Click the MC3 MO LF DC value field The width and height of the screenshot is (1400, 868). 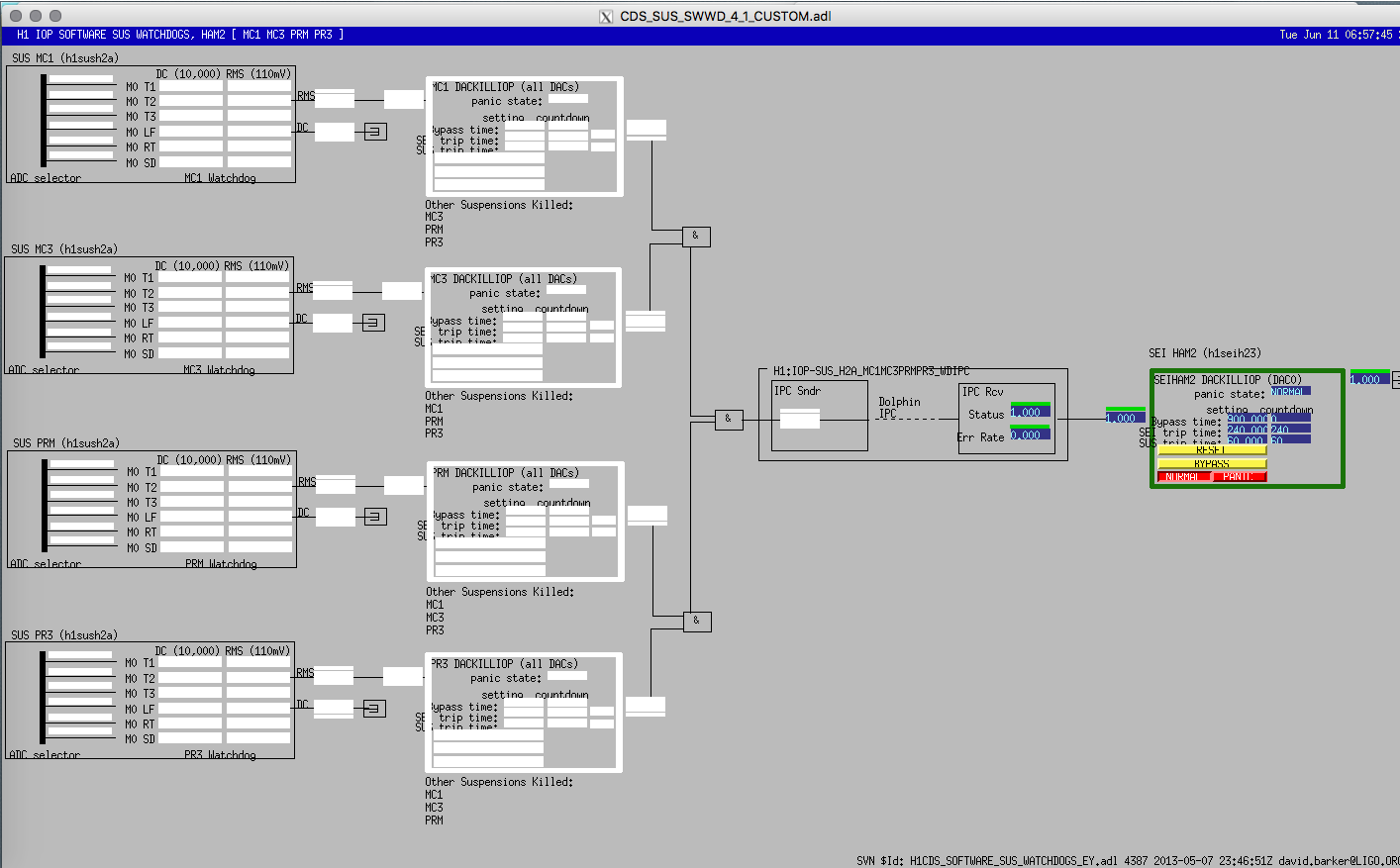coord(189,323)
